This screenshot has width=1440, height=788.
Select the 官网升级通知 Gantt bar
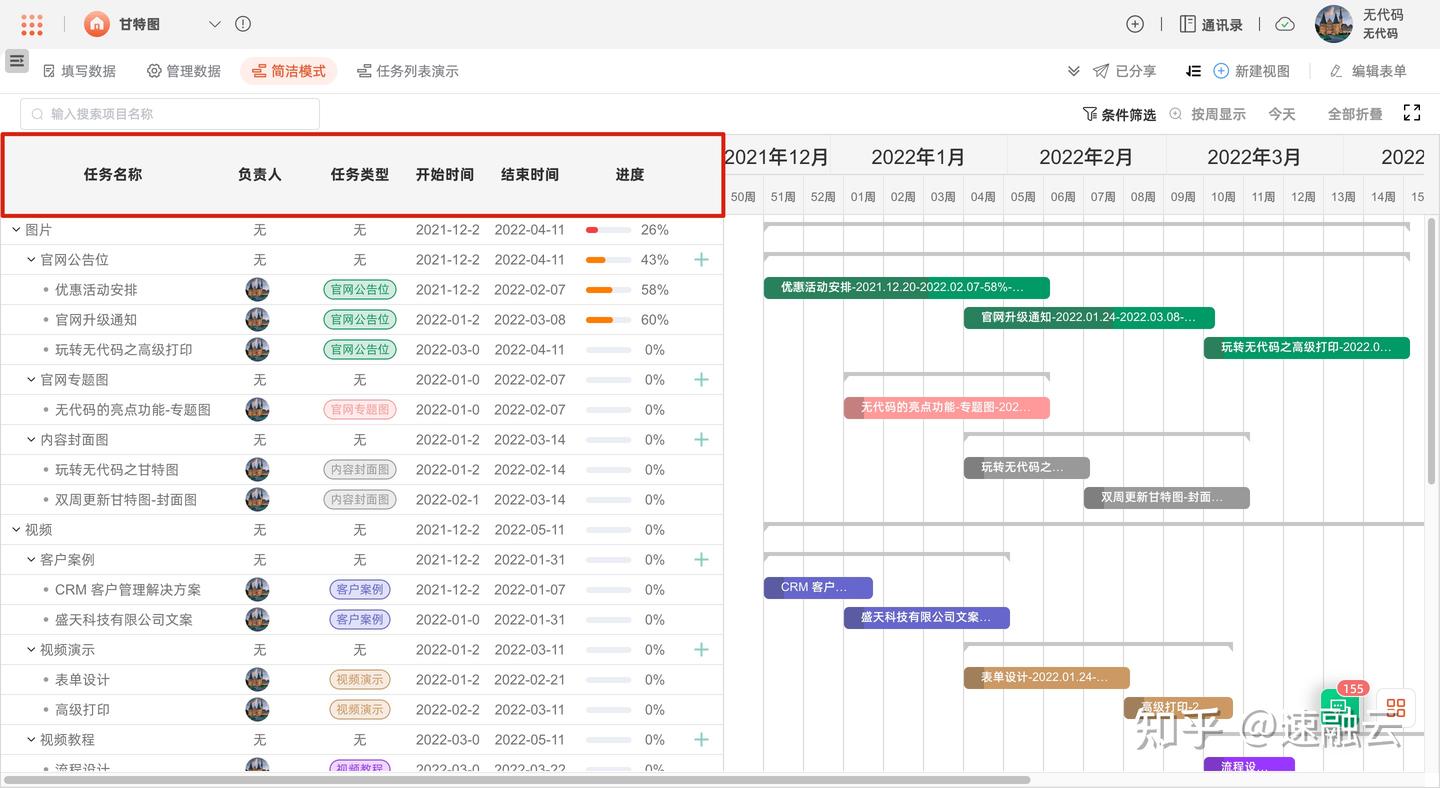point(1089,318)
